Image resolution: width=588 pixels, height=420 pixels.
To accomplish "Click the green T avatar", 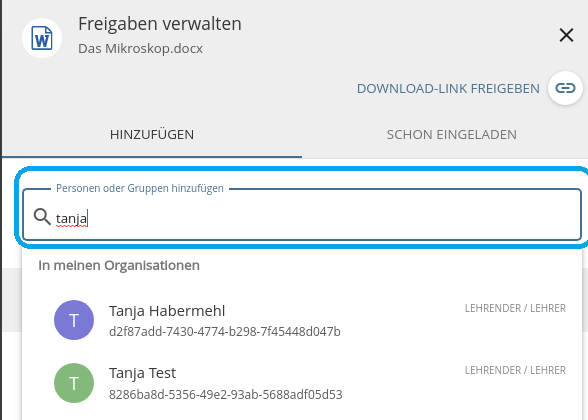I will tap(74, 383).
